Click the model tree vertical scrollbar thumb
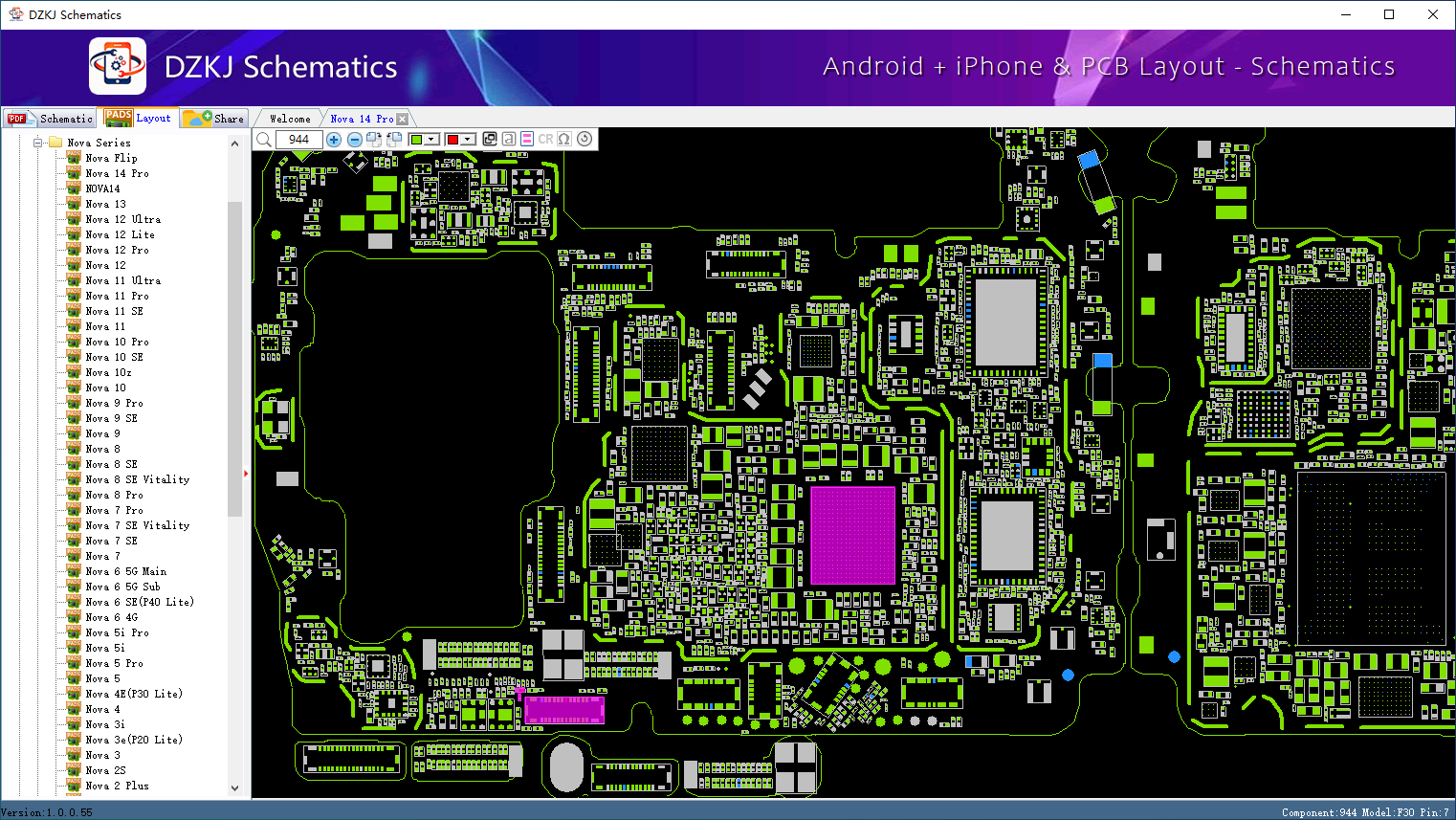Image resolution: width=1456 pixels, height=820 pixels. tap(234, 359)
